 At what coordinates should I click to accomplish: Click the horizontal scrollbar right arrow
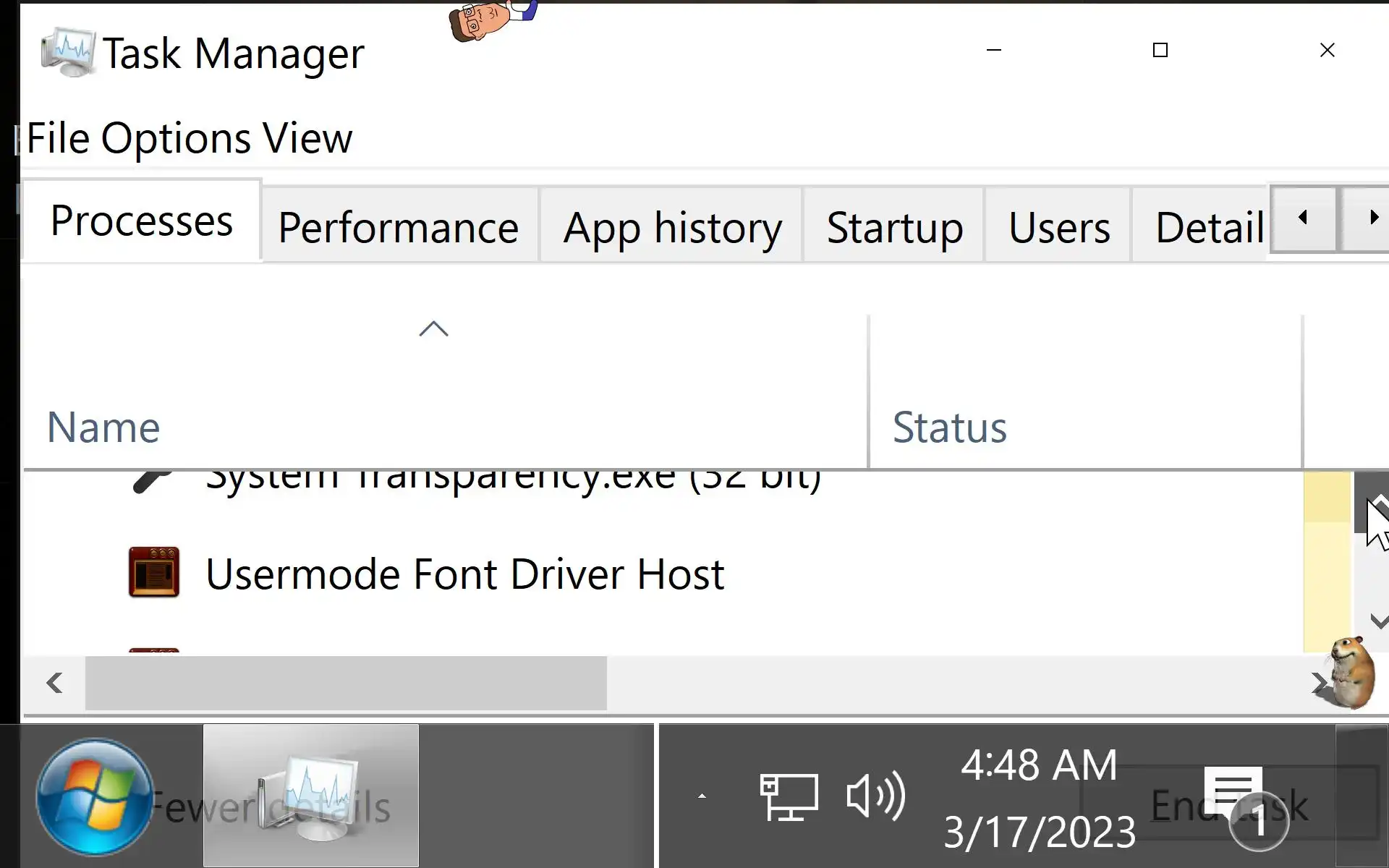tap(1318, 683)
